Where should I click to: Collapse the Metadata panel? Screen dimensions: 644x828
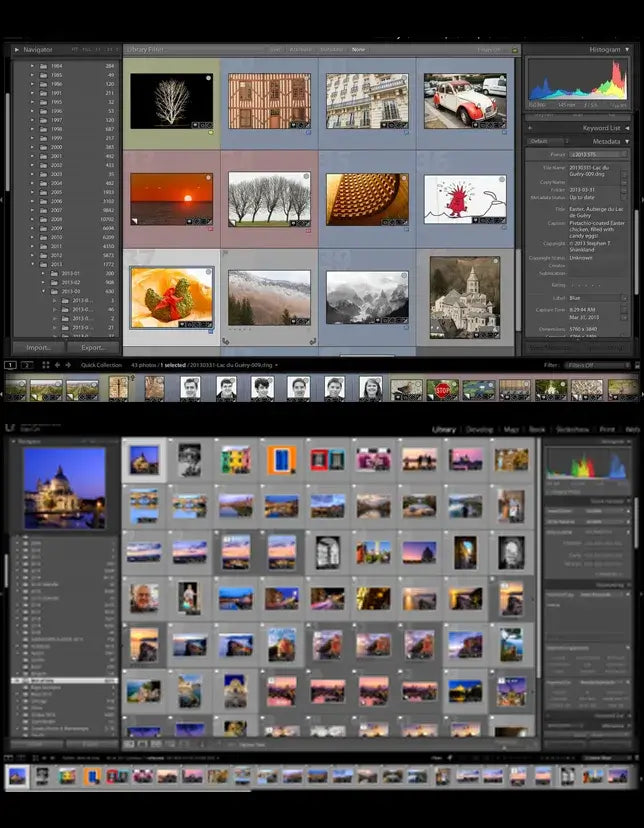pyautogui.click(x=627, y=142)
